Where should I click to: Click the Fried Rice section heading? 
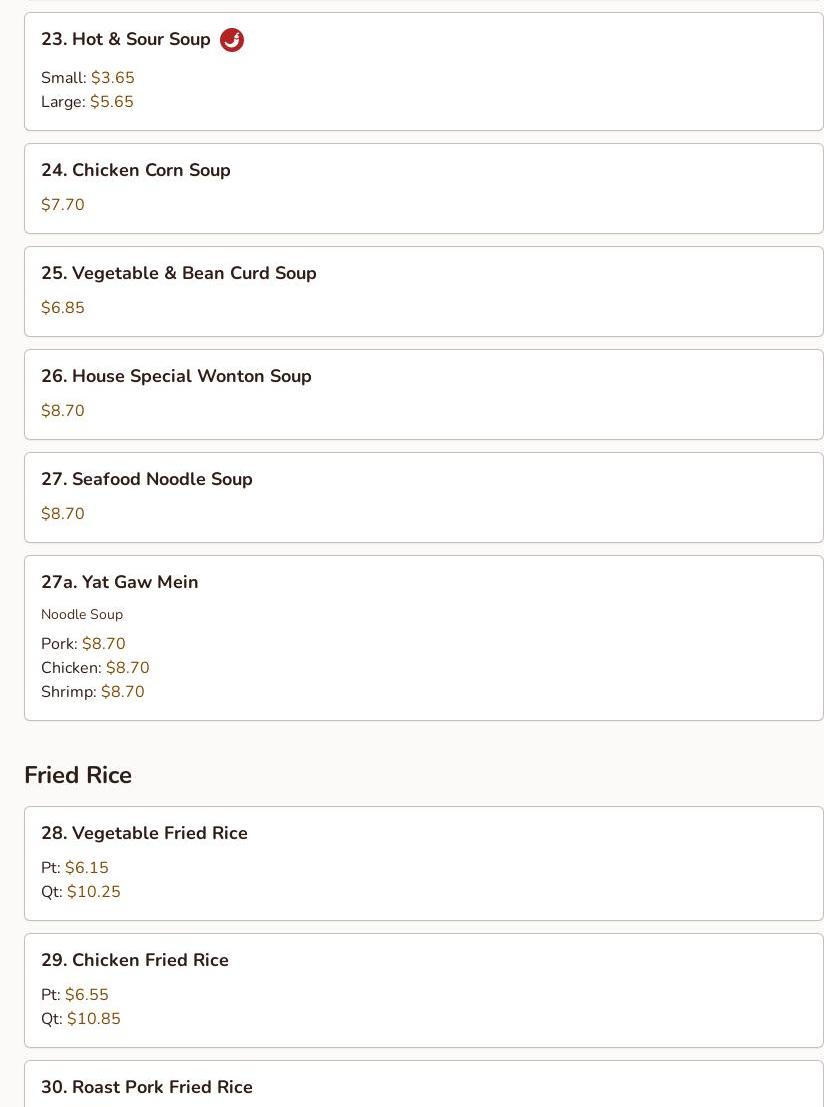tap(78, 775)
